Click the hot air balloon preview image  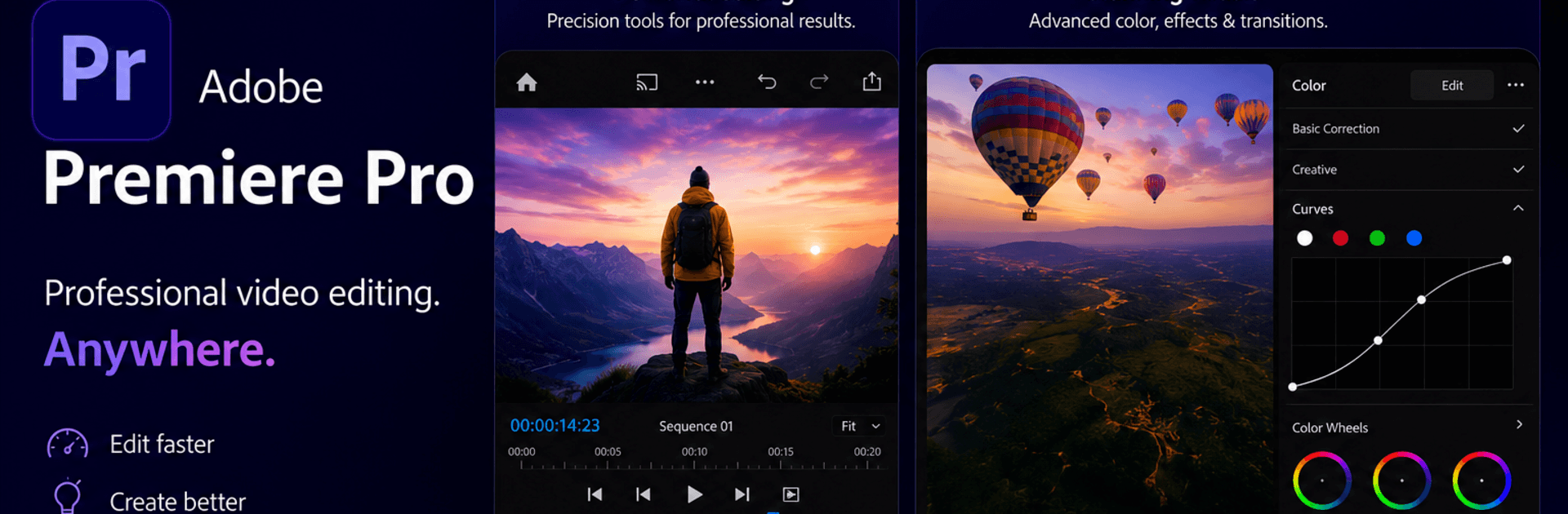(x=1100, y=289)
